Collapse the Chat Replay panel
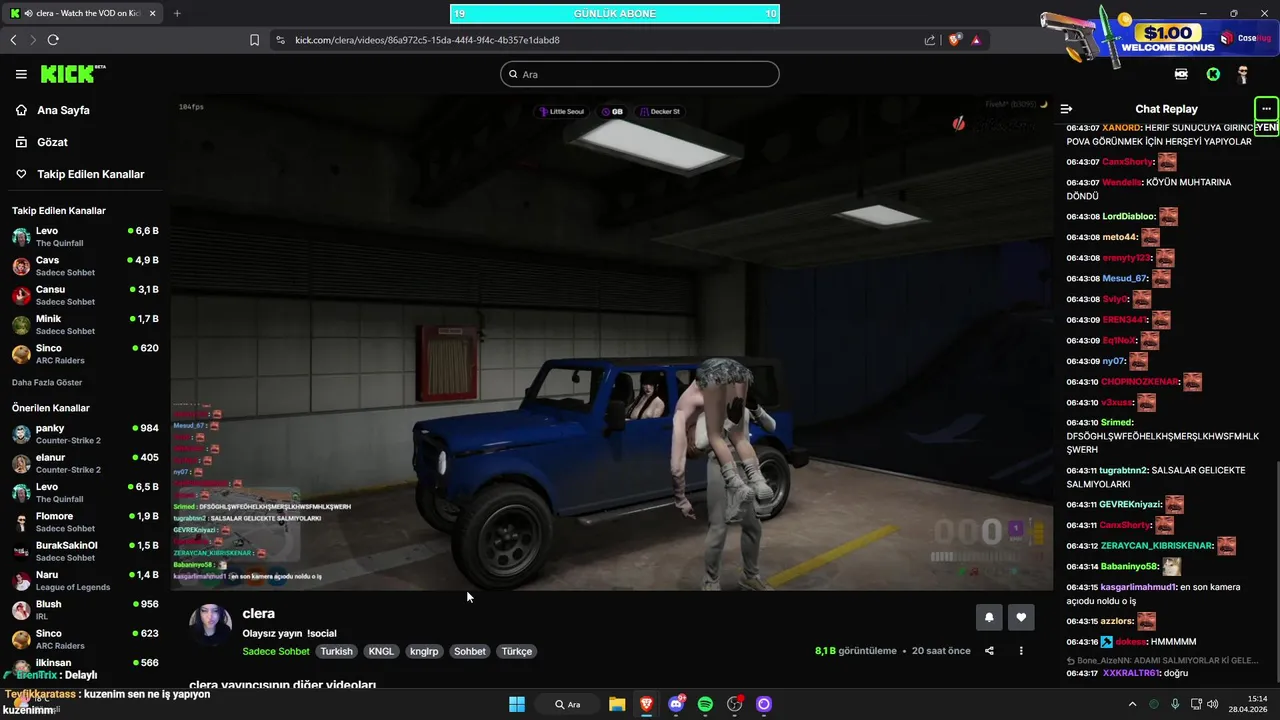The image size is (1280, 720). coord(1066,109)
